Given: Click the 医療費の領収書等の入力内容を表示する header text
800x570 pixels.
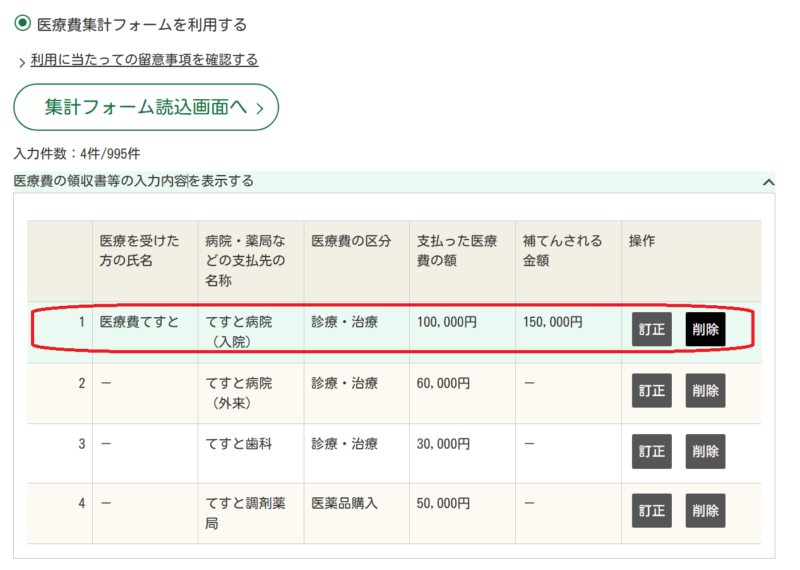Looking at the screenshot, I should (133, 181).
